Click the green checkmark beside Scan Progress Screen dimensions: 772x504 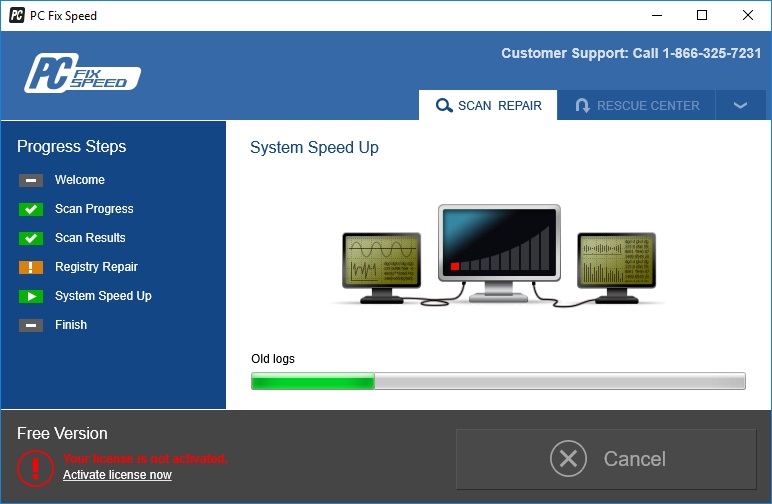click(x=31, y=209)
